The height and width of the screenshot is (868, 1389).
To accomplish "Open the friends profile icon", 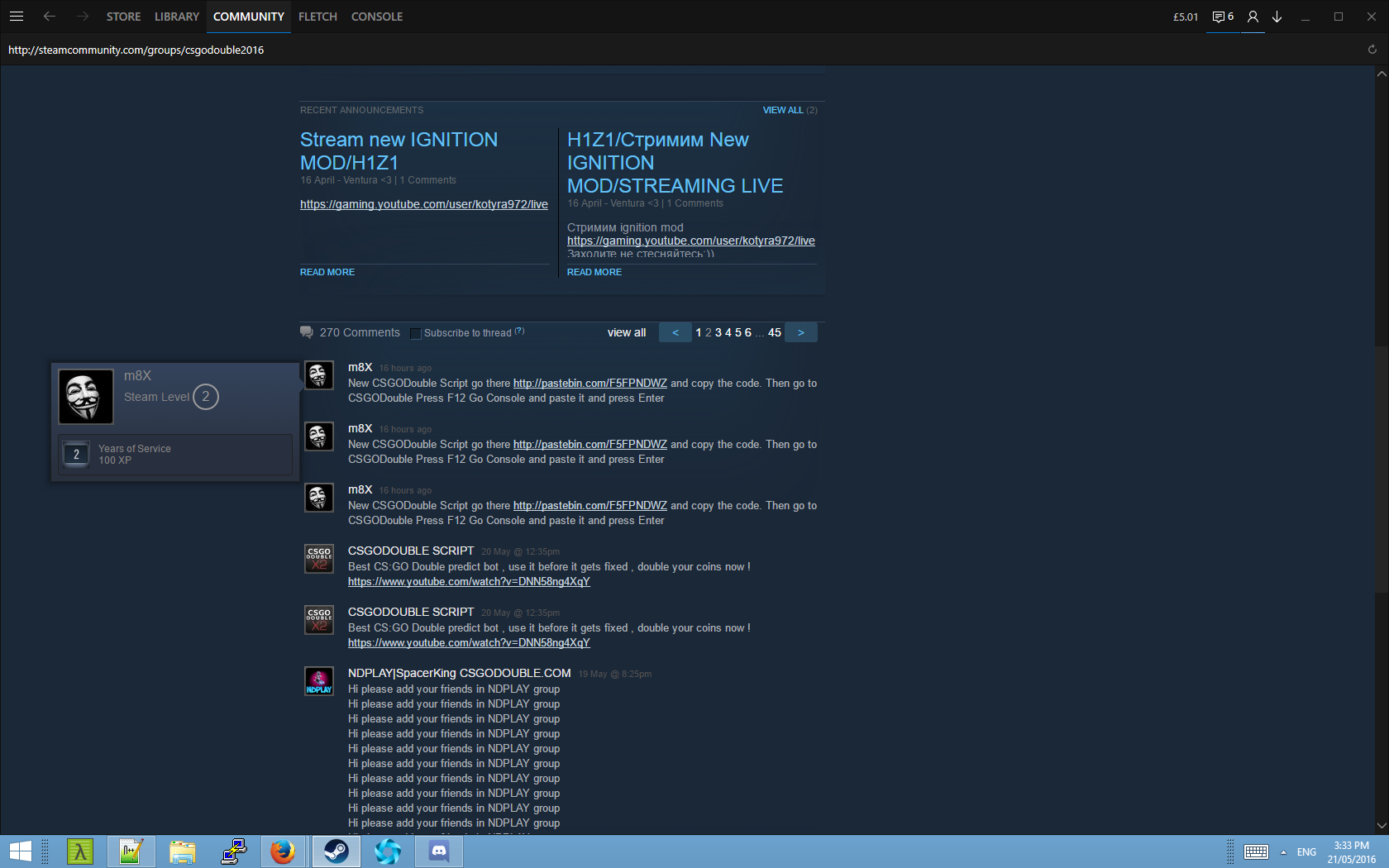I will (x=1253, y=17).
